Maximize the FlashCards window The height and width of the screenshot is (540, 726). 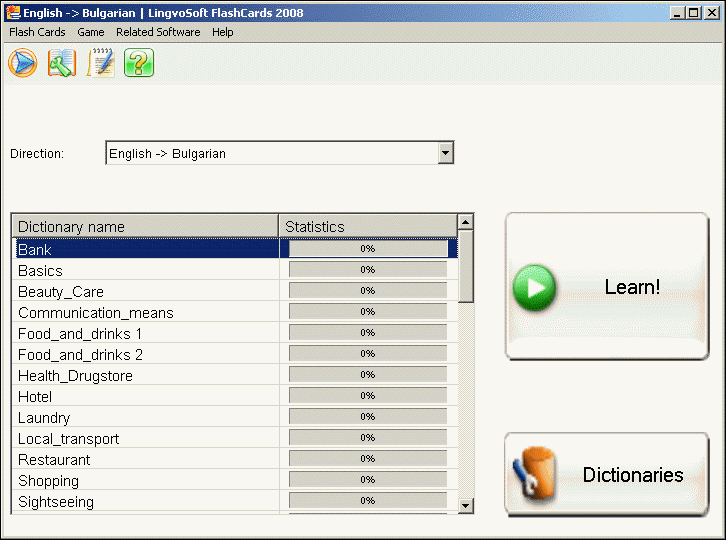coord(694,13)
